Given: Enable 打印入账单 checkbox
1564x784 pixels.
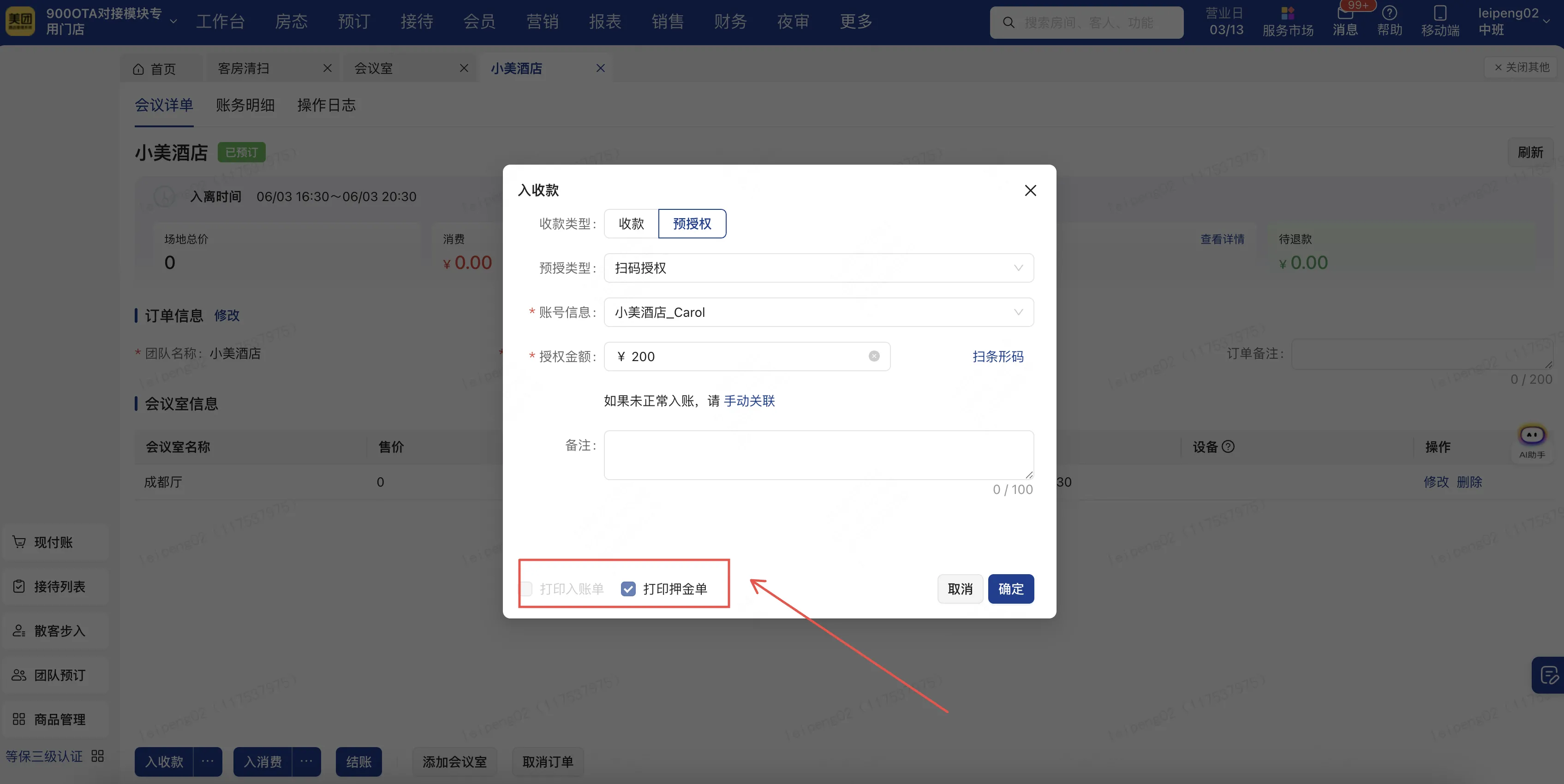Looking at the screenshot, I should point(526,588).
